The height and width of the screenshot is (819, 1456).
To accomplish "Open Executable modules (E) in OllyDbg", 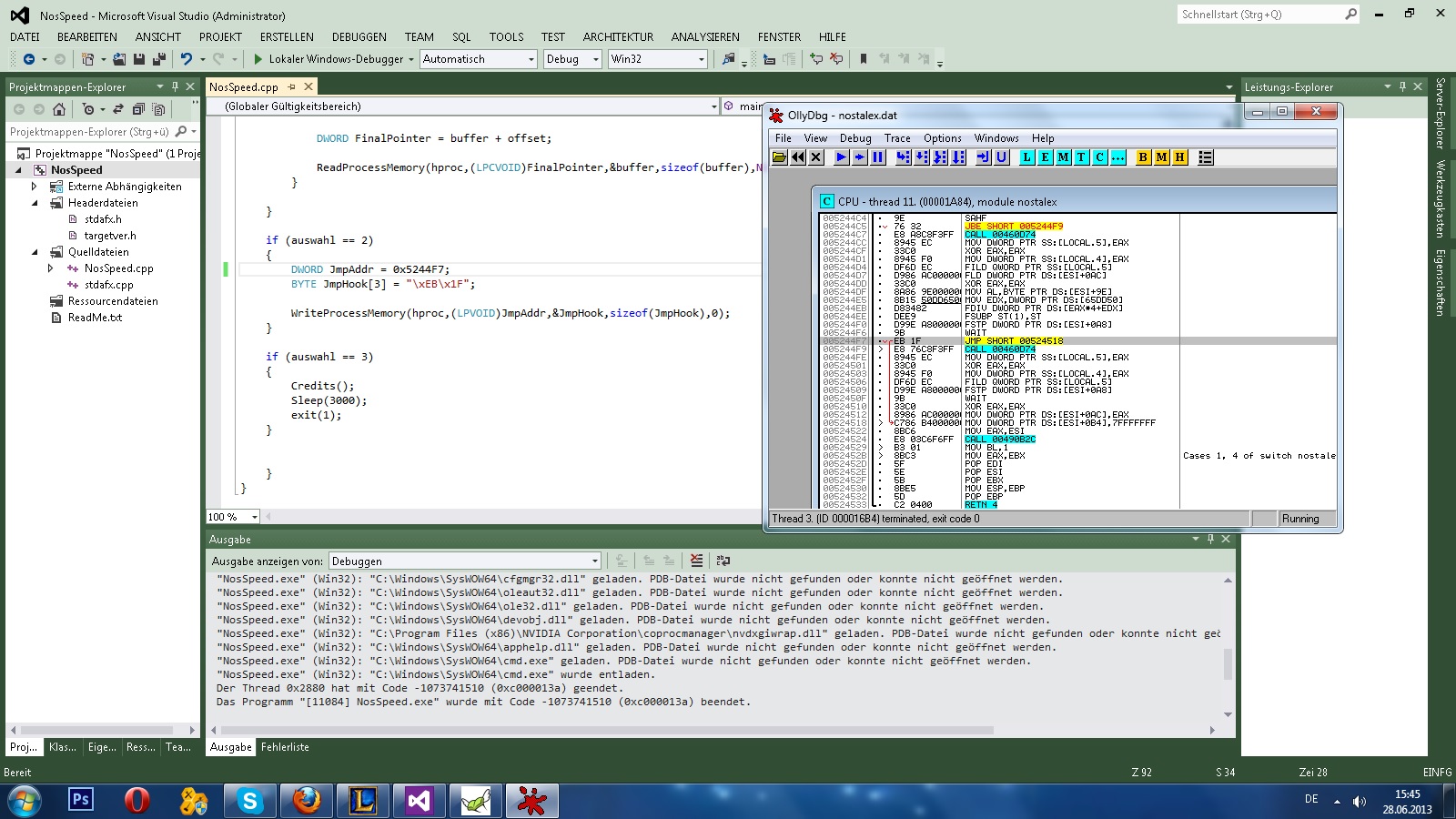I will [1045, 157].
